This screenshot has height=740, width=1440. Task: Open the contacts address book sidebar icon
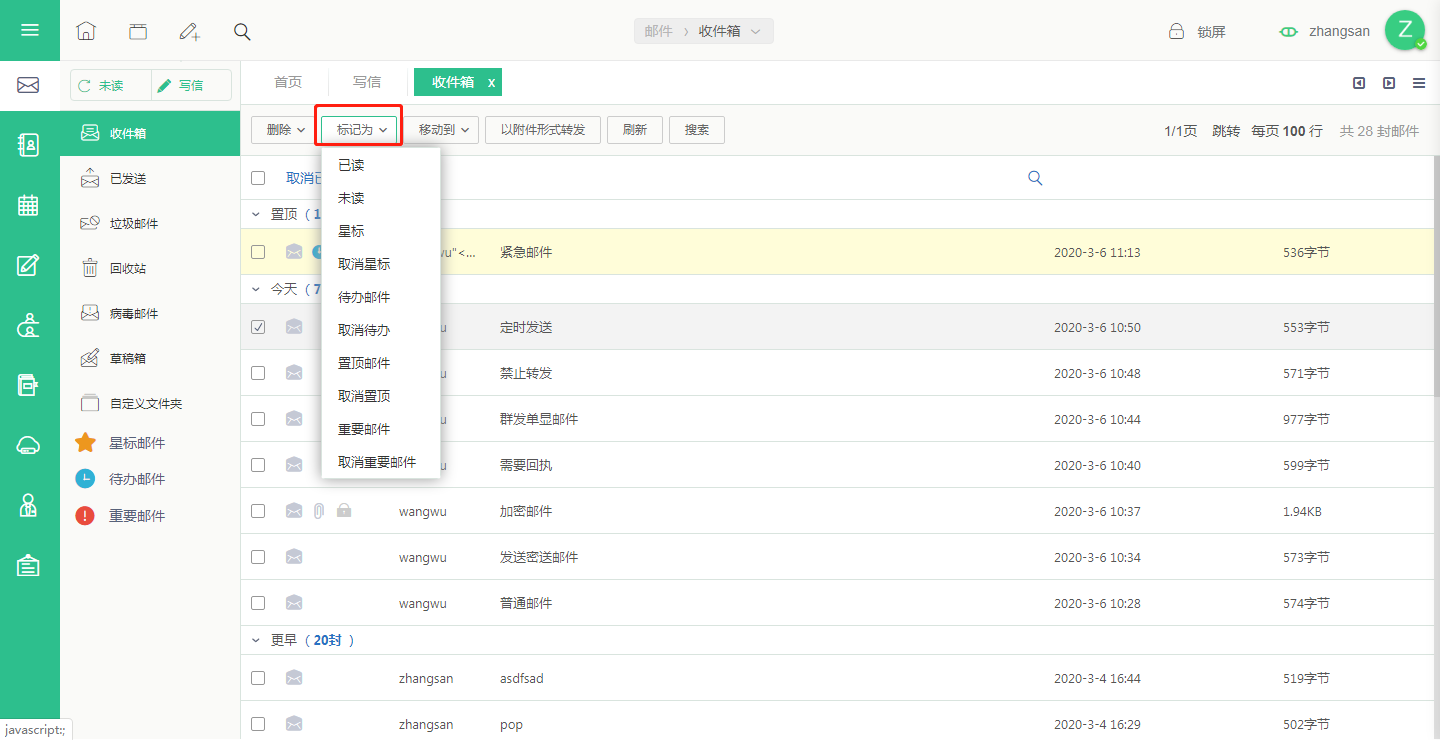28,145
